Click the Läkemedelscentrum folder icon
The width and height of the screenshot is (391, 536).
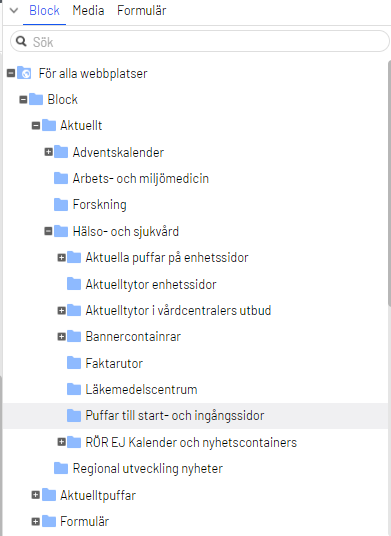click(74, 389)
